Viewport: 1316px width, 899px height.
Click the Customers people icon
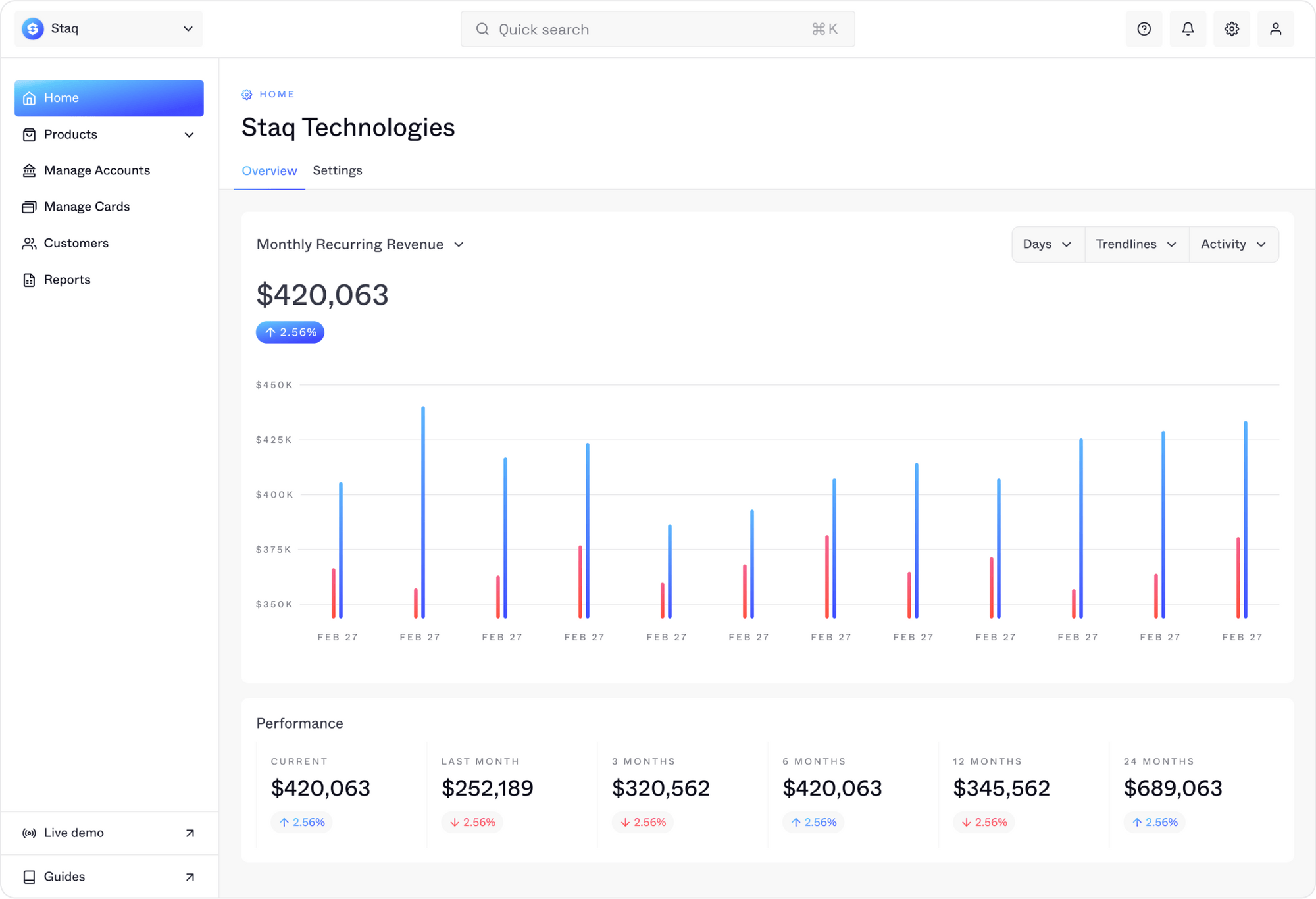point(29,244)
